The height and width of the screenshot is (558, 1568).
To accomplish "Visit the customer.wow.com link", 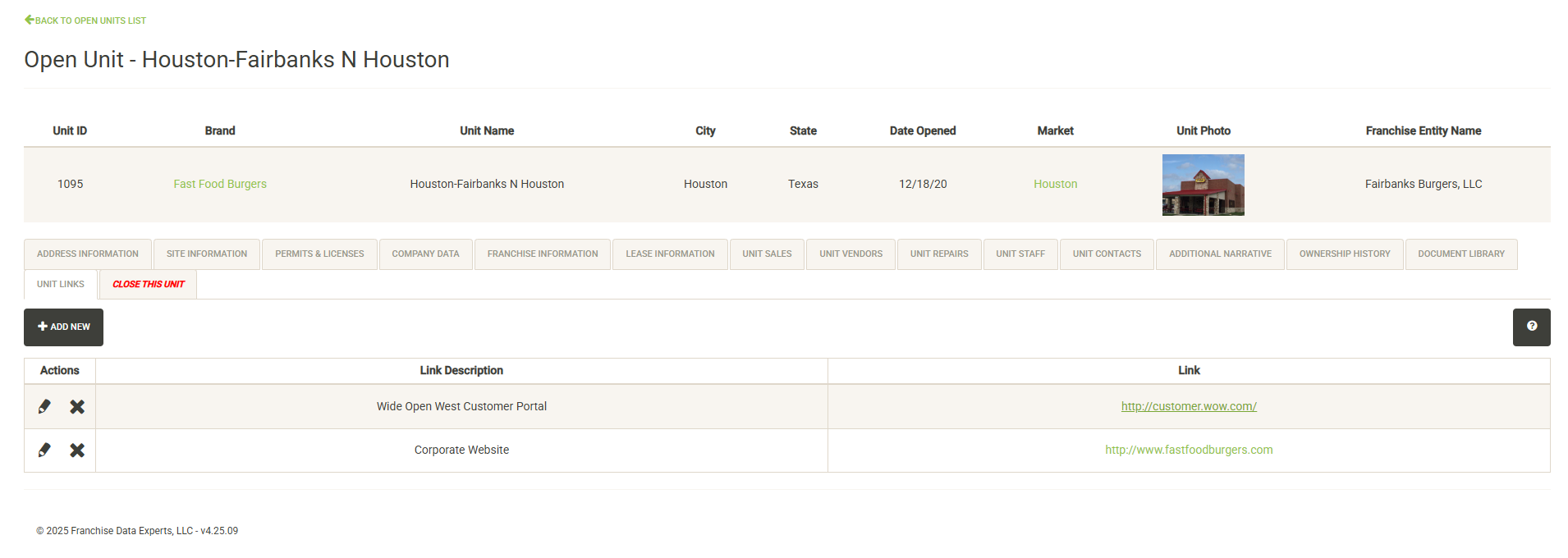I will [x=1189, y=406].
